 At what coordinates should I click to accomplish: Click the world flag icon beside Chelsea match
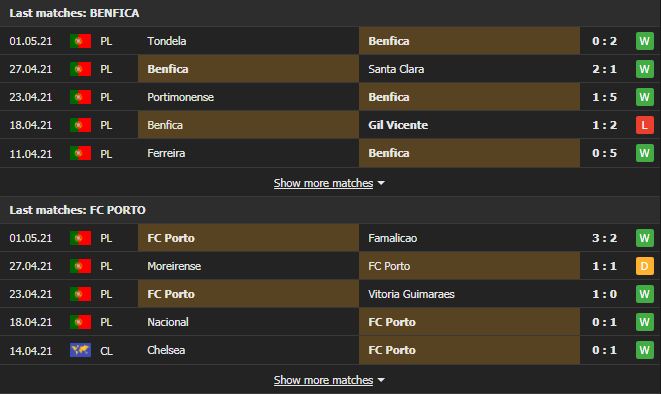coord(81,350)
